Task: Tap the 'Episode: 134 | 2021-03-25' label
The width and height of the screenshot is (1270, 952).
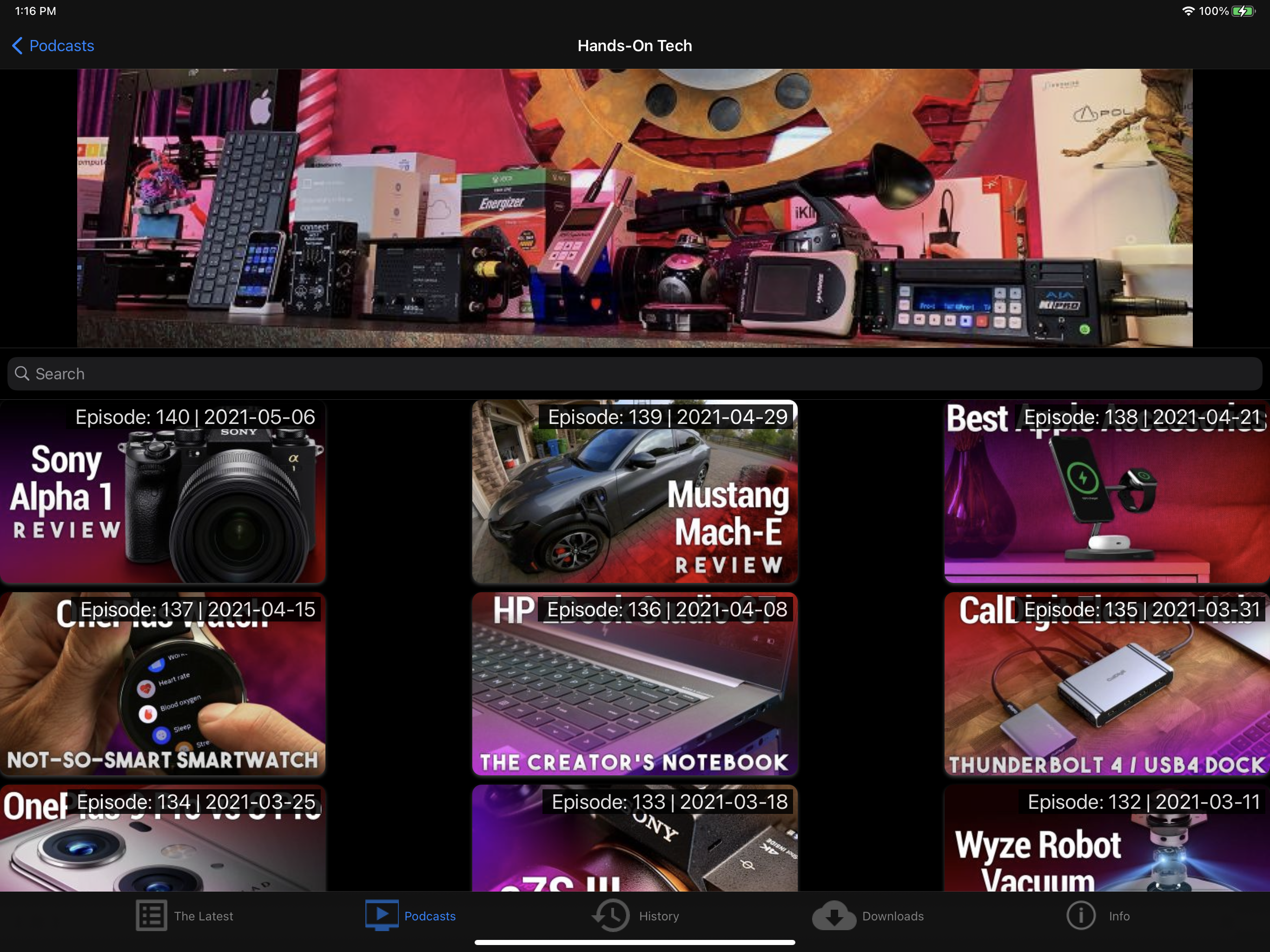Action: 196,801
